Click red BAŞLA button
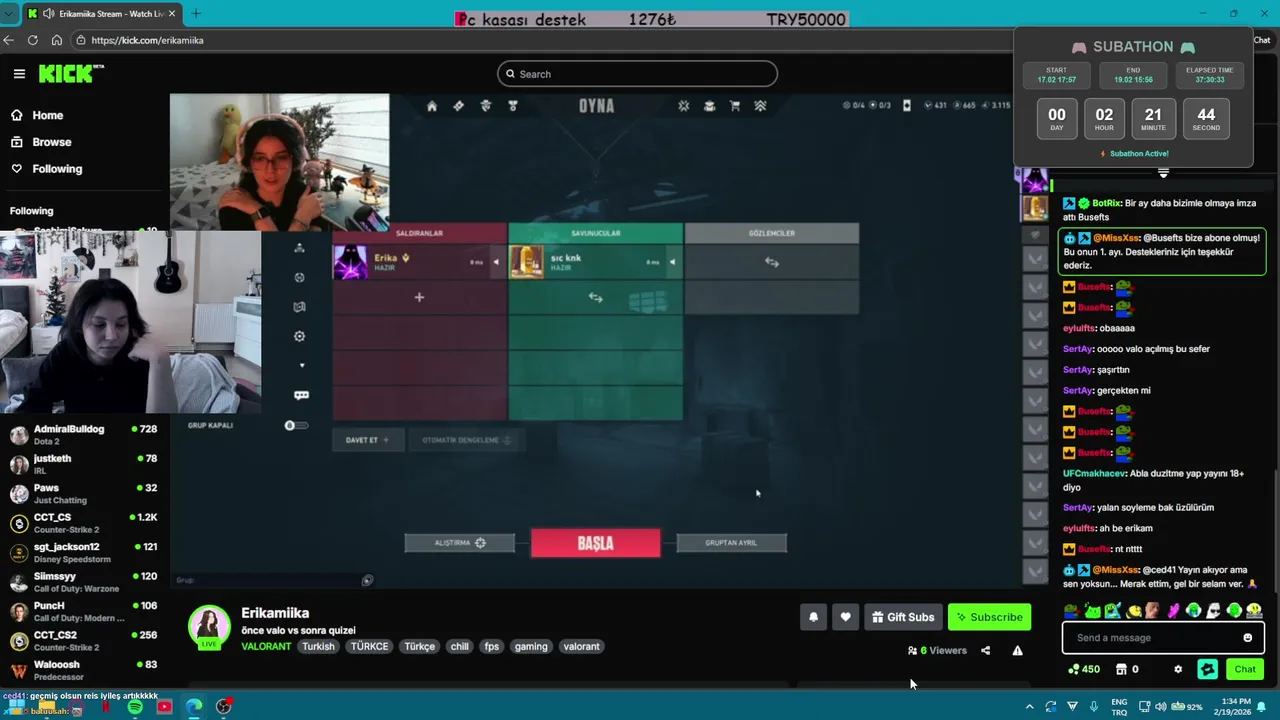1280x720 pixels. tap(595, 543)
